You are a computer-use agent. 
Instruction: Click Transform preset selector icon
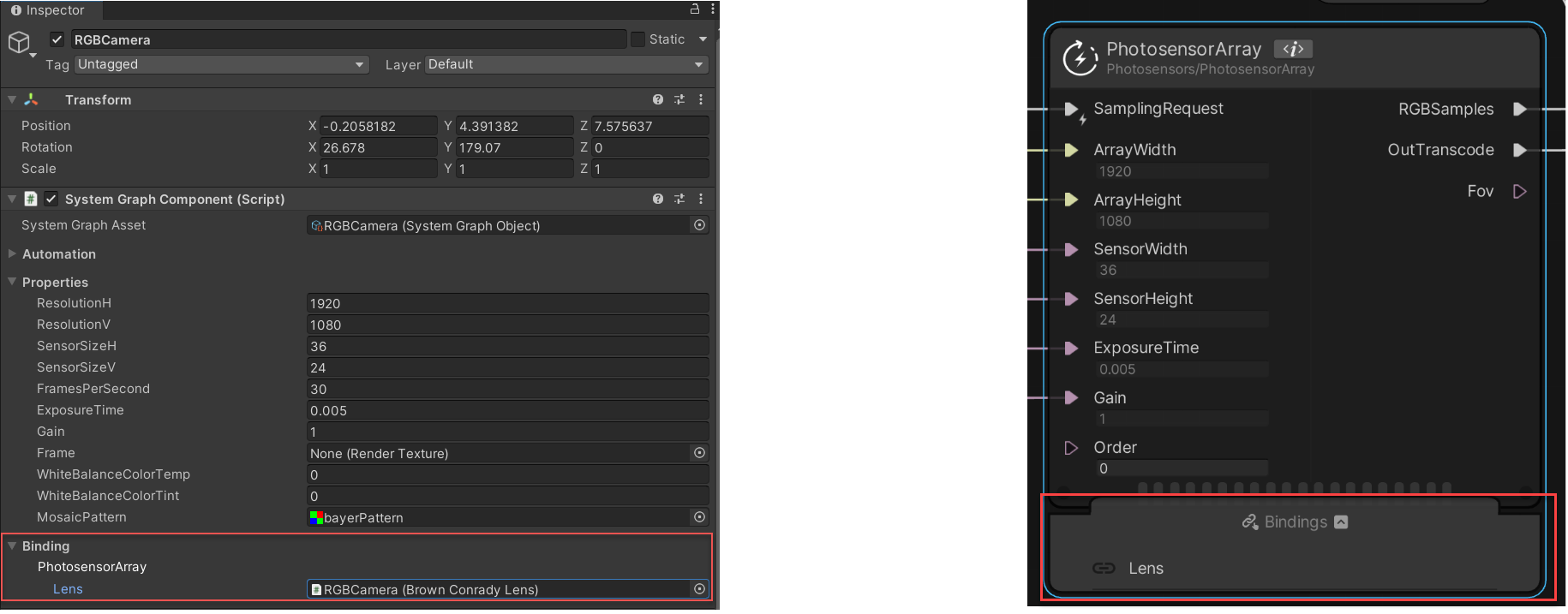[x=679, y=99]
